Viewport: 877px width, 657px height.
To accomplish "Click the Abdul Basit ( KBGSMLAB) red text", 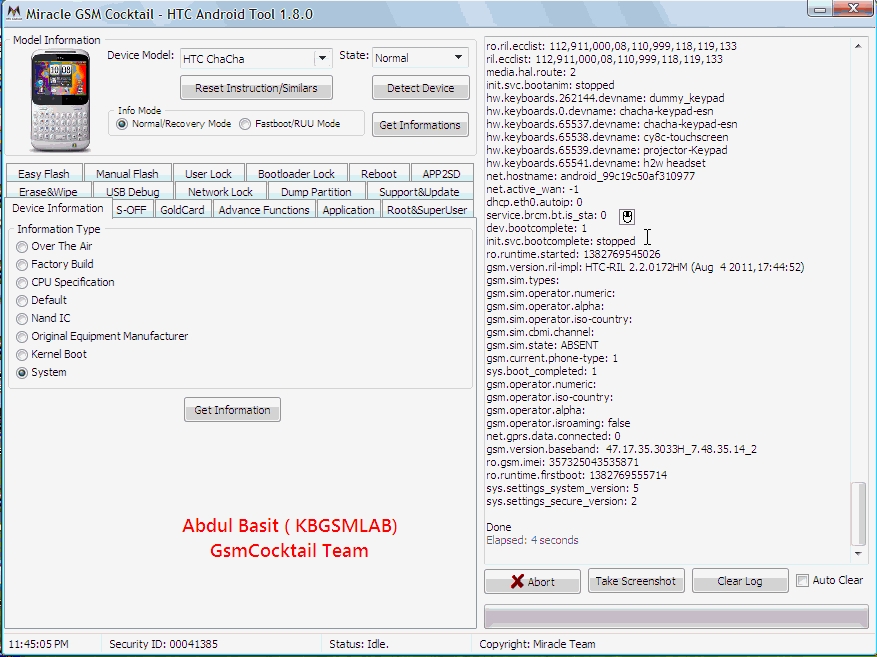I will point(290,526).
